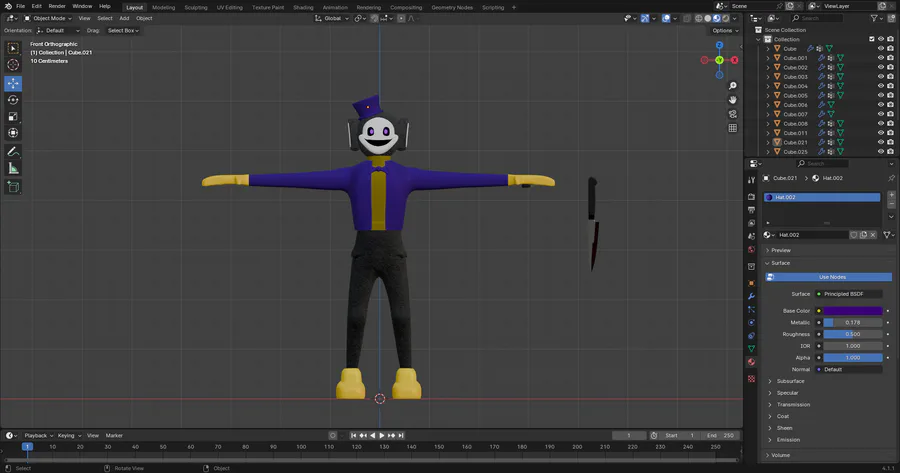
Task: Hide Cube.001 with its eye icon
Action: tap(881, 58)
